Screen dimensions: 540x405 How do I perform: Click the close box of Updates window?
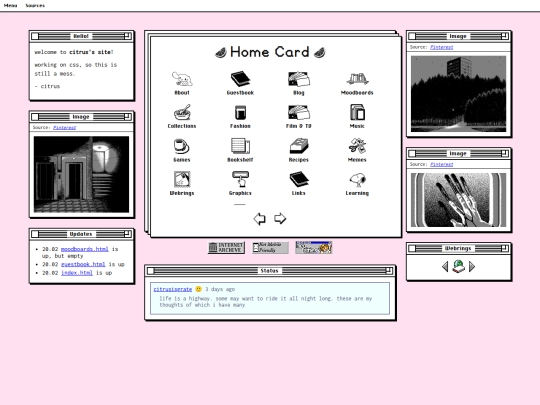pos(35,234)
